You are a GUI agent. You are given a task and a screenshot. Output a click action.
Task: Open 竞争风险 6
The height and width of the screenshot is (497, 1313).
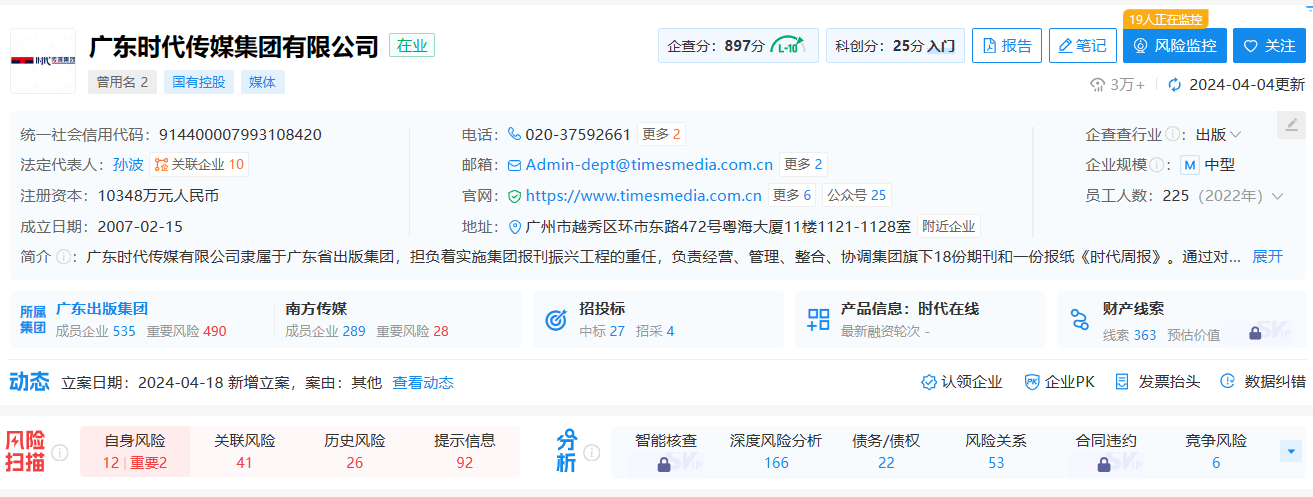click(1216, 451)
